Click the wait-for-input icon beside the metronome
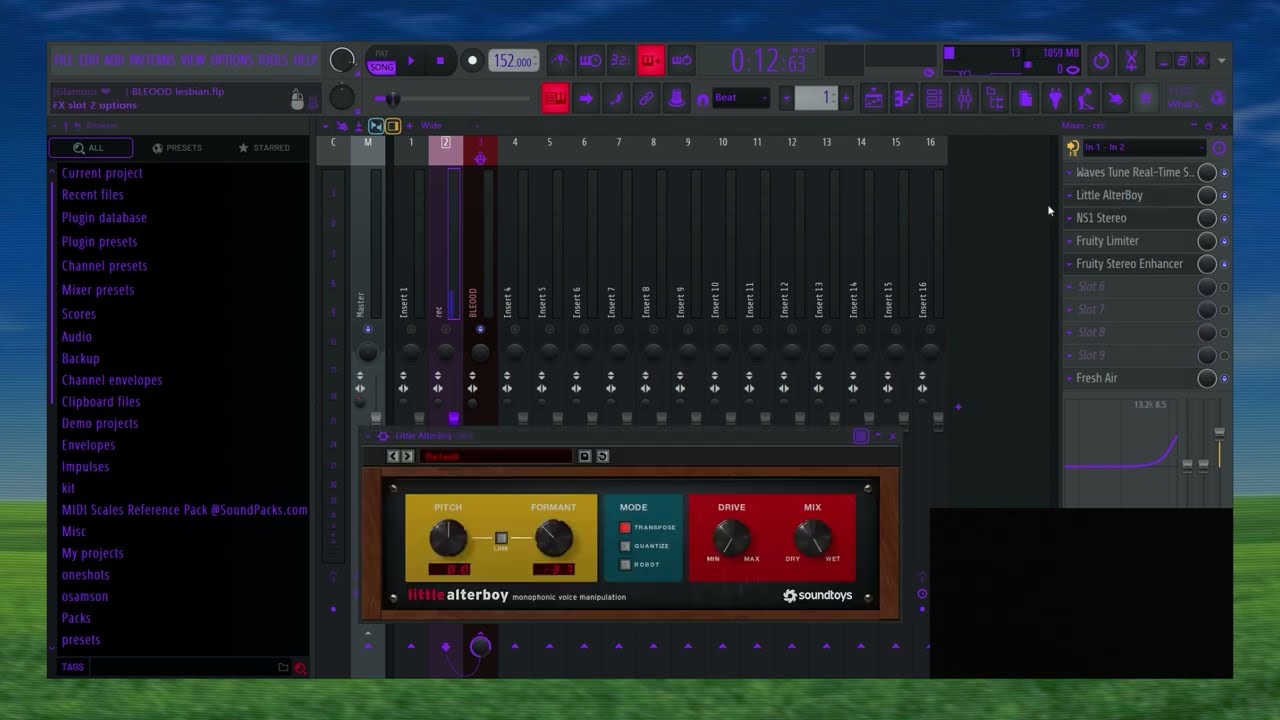Viewport: 1280px width, 720px height. (x=591, y=60)
